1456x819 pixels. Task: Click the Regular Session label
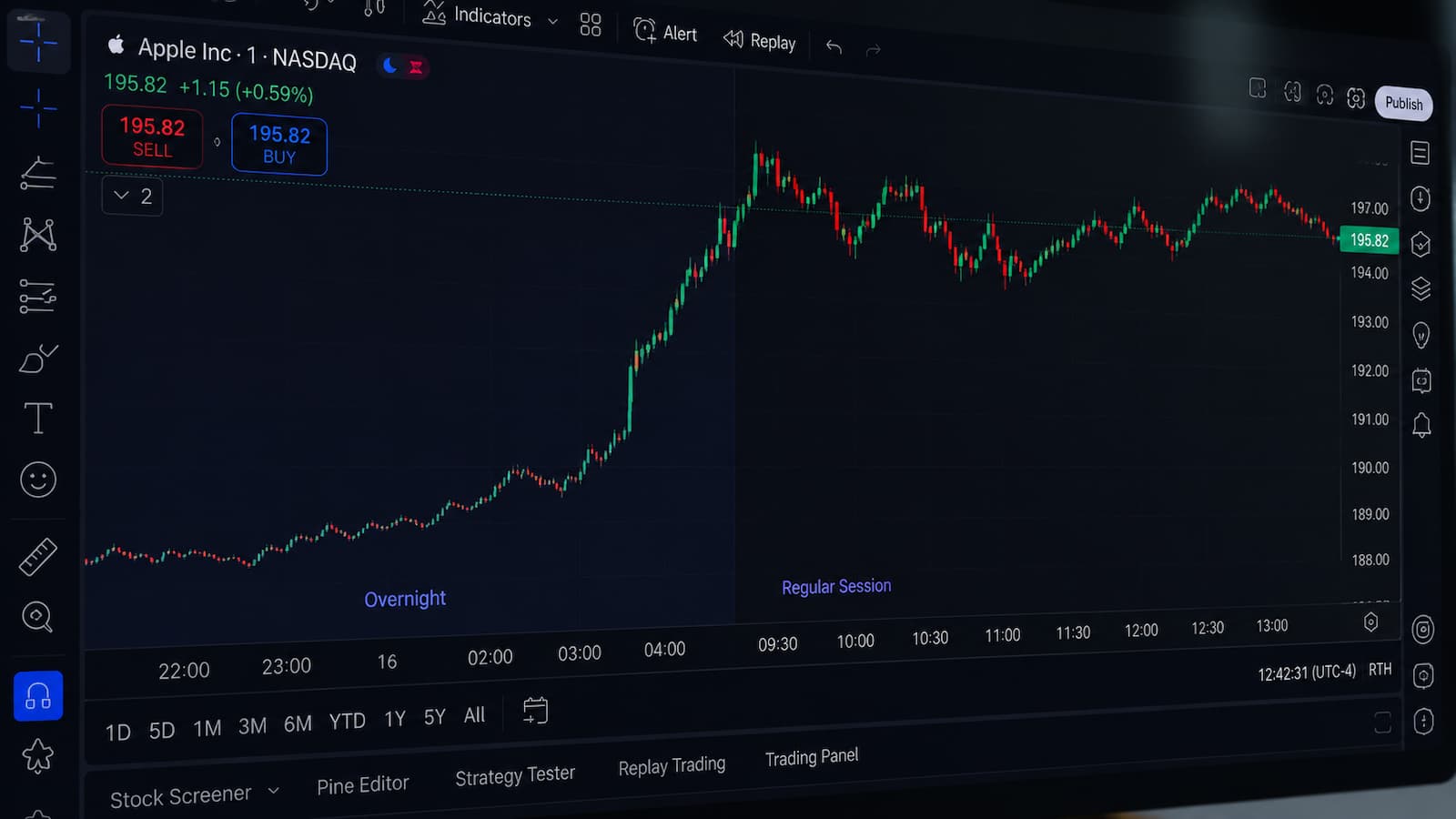pos(836,586)
